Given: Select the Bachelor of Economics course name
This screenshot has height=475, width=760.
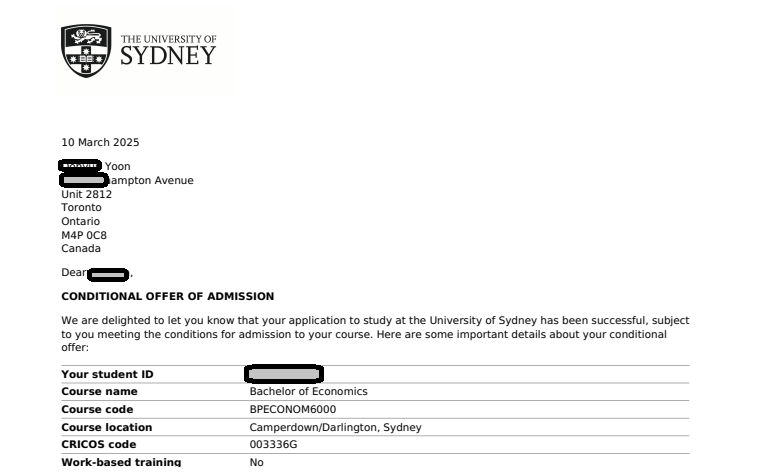Looking at the screenshot, I should [308, 392].
